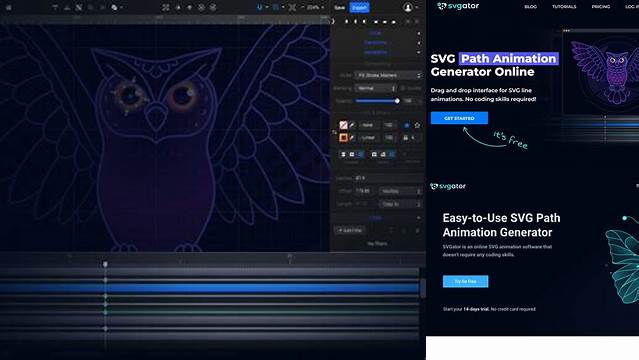Click the Fill color swatch
The height and width of the screenshot is (360, 639).
coord(344,125)
